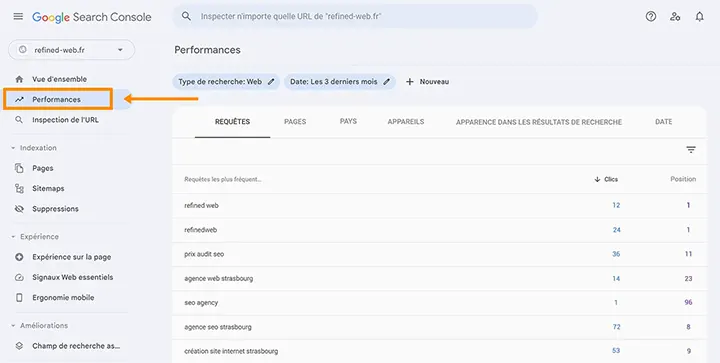Screen dimensions: 720x363
Task: Open the refined-web.fr property selector
Action: [x=72, y=50]
